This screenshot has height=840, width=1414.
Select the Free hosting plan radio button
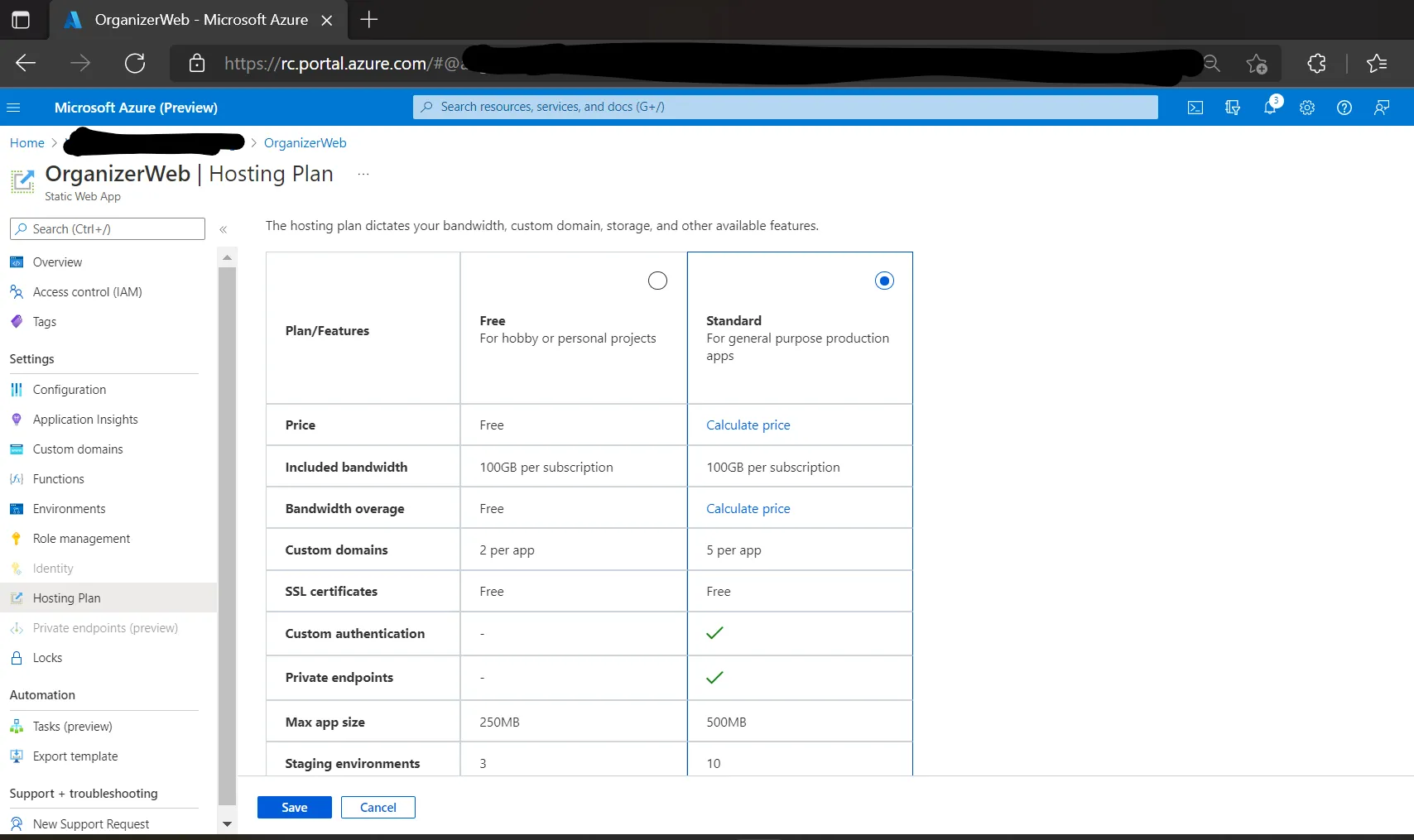(657, 281)
